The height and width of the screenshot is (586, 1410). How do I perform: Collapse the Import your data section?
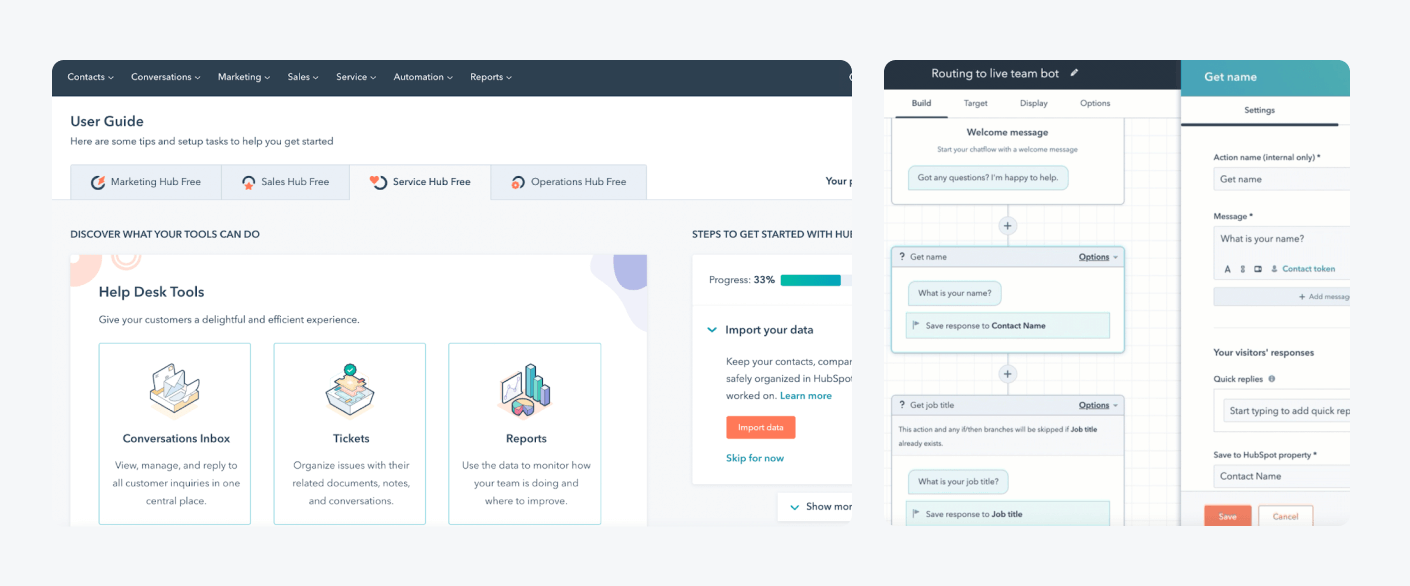[711, 329]
